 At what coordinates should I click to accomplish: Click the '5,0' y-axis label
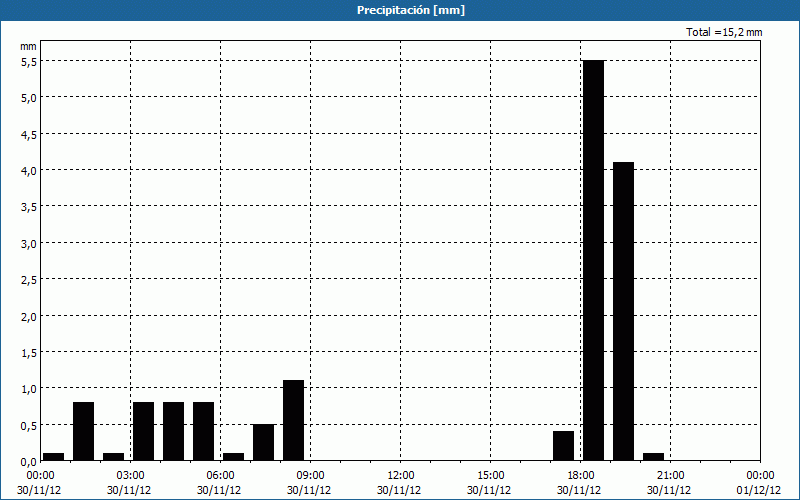coord(29,97)
